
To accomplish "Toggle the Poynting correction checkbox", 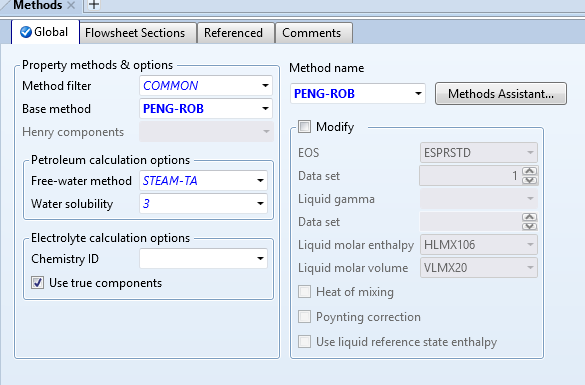I will click(304, 317).
